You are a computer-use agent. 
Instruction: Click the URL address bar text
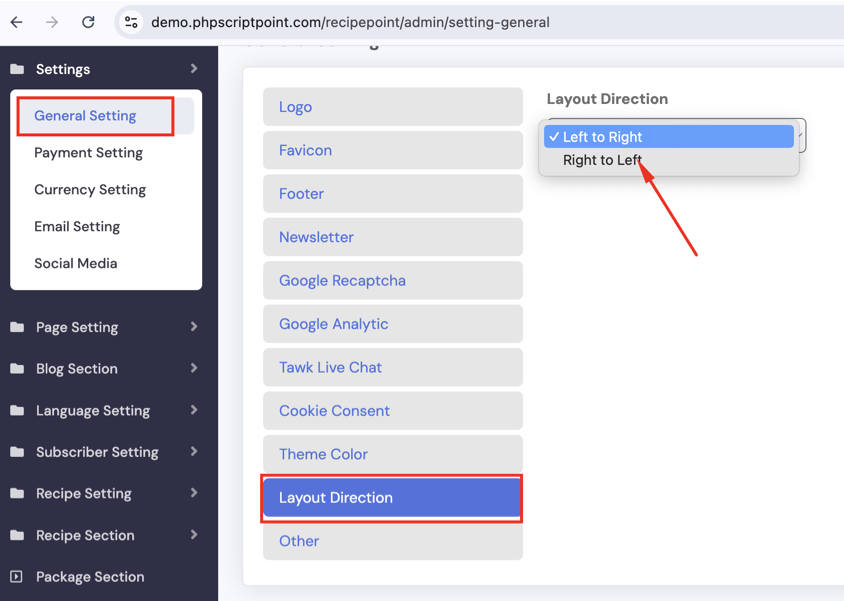[x=350, y=22]
